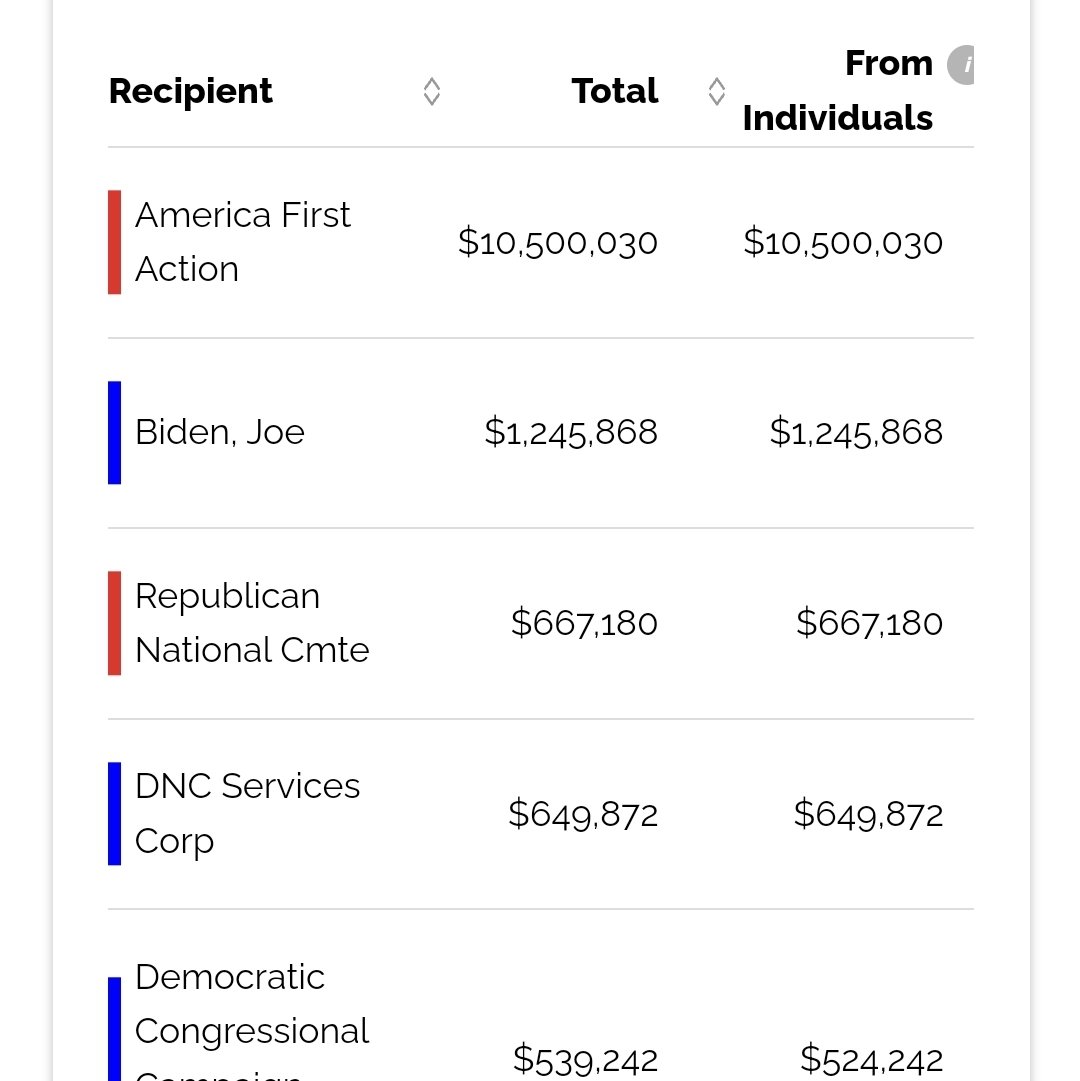Image resolution: width=1080 pixels, height=1081 pixels.
Task: Open America First Action recipient link
Action: pos(243,242)
